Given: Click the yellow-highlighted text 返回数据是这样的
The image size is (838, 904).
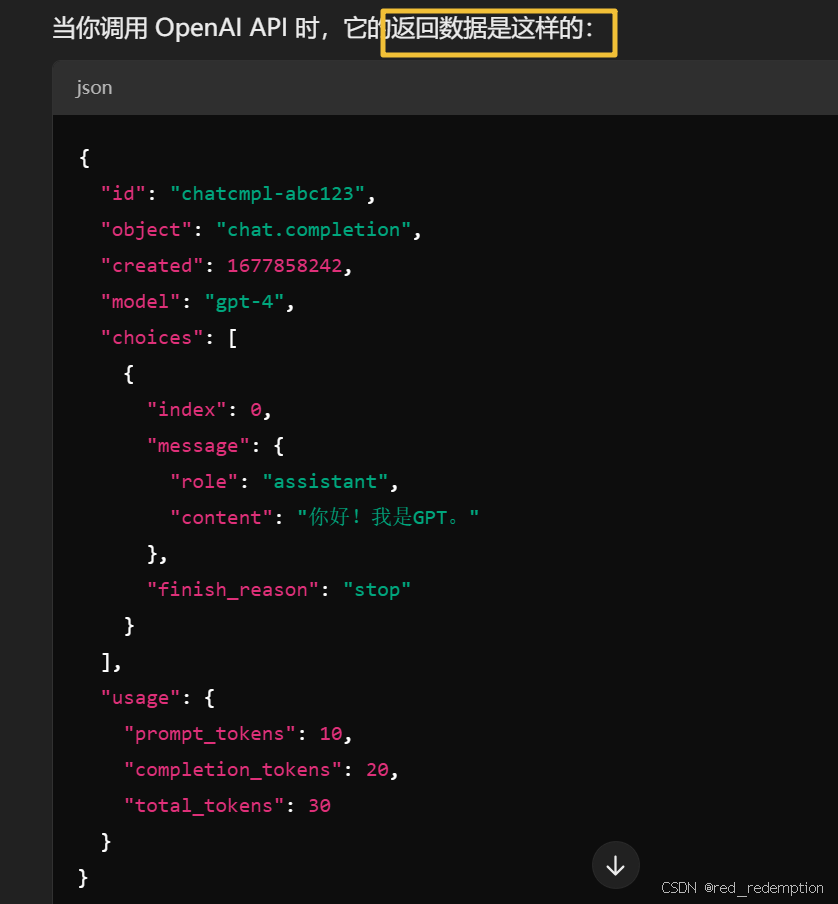Looking at the screenshot, I should coord(498,30).
